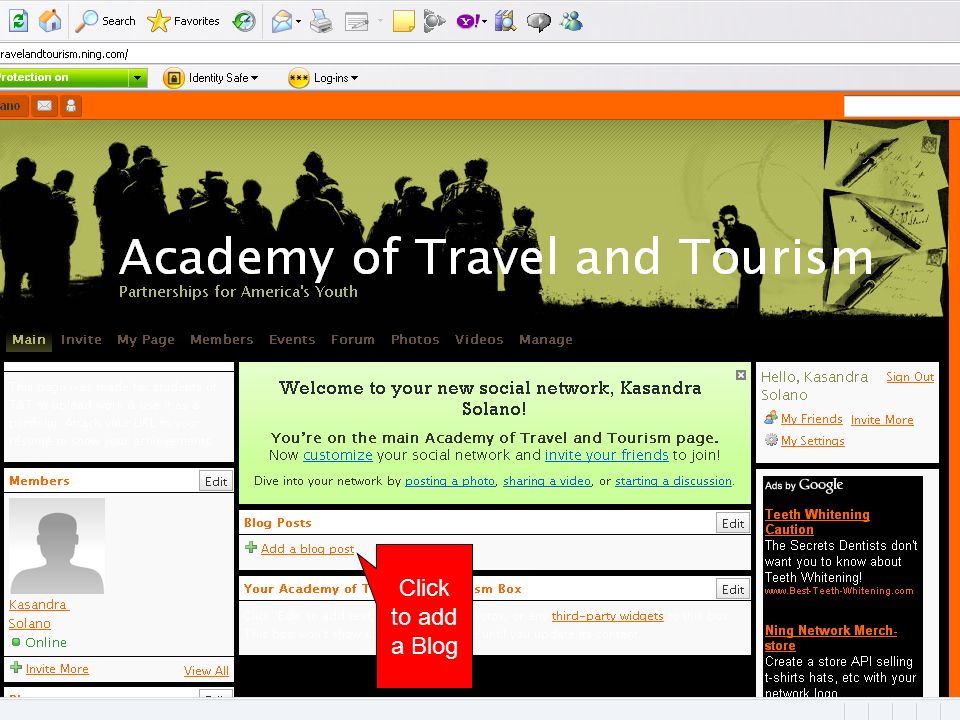
Task: Follow the posting a photo link
Action: (x=450, y=481)
